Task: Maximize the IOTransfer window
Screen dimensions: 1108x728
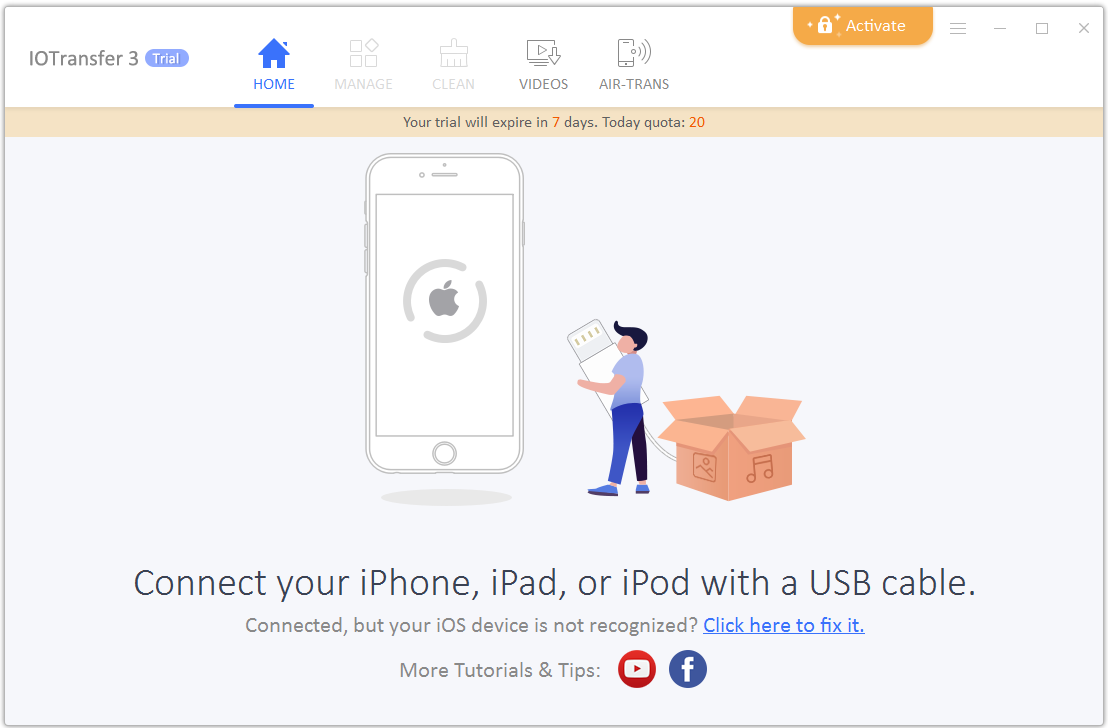Action: (x=1042, y=28)
